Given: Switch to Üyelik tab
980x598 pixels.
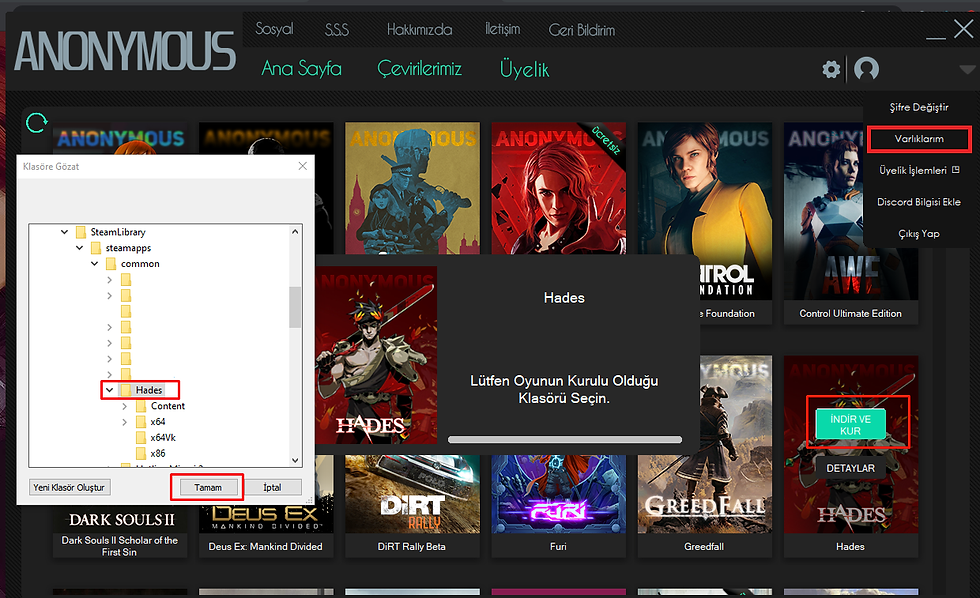Looking at the screenshot, I should pyautogui.click(x=524, y=69).
